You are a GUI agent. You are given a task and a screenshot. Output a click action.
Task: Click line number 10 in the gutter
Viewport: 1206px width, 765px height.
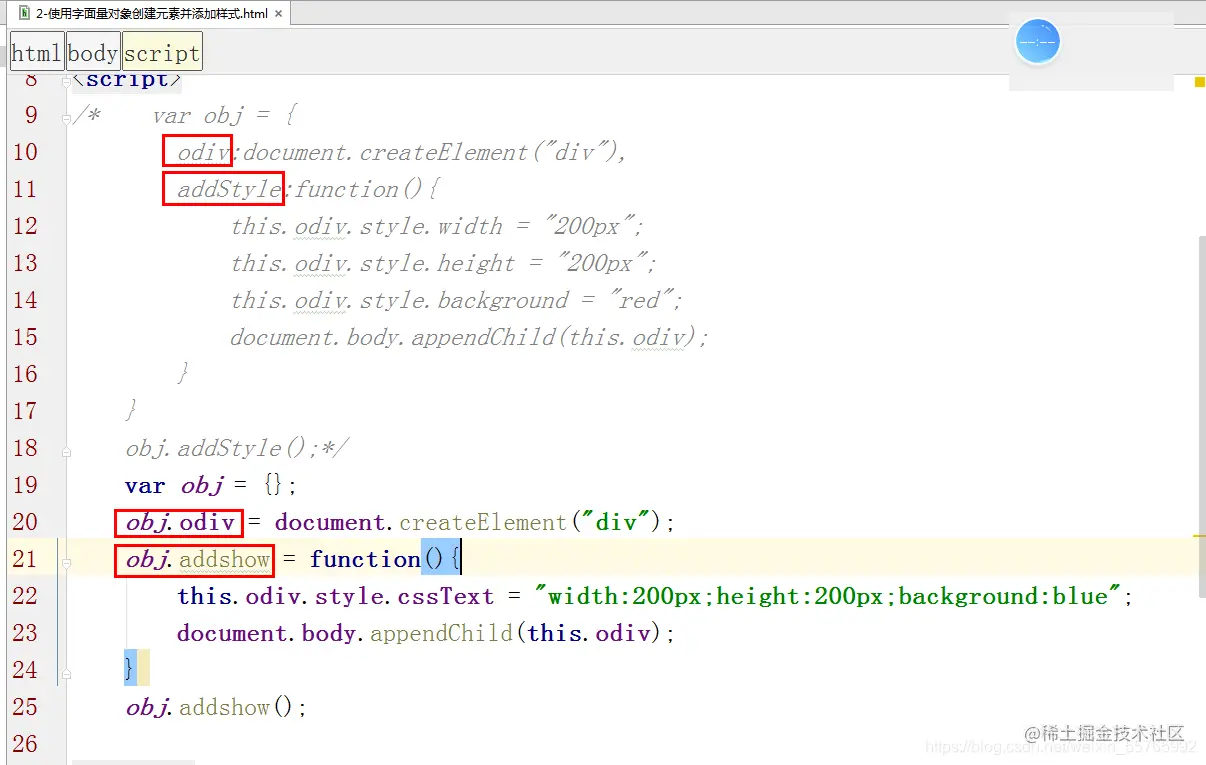tap(25, 152)
